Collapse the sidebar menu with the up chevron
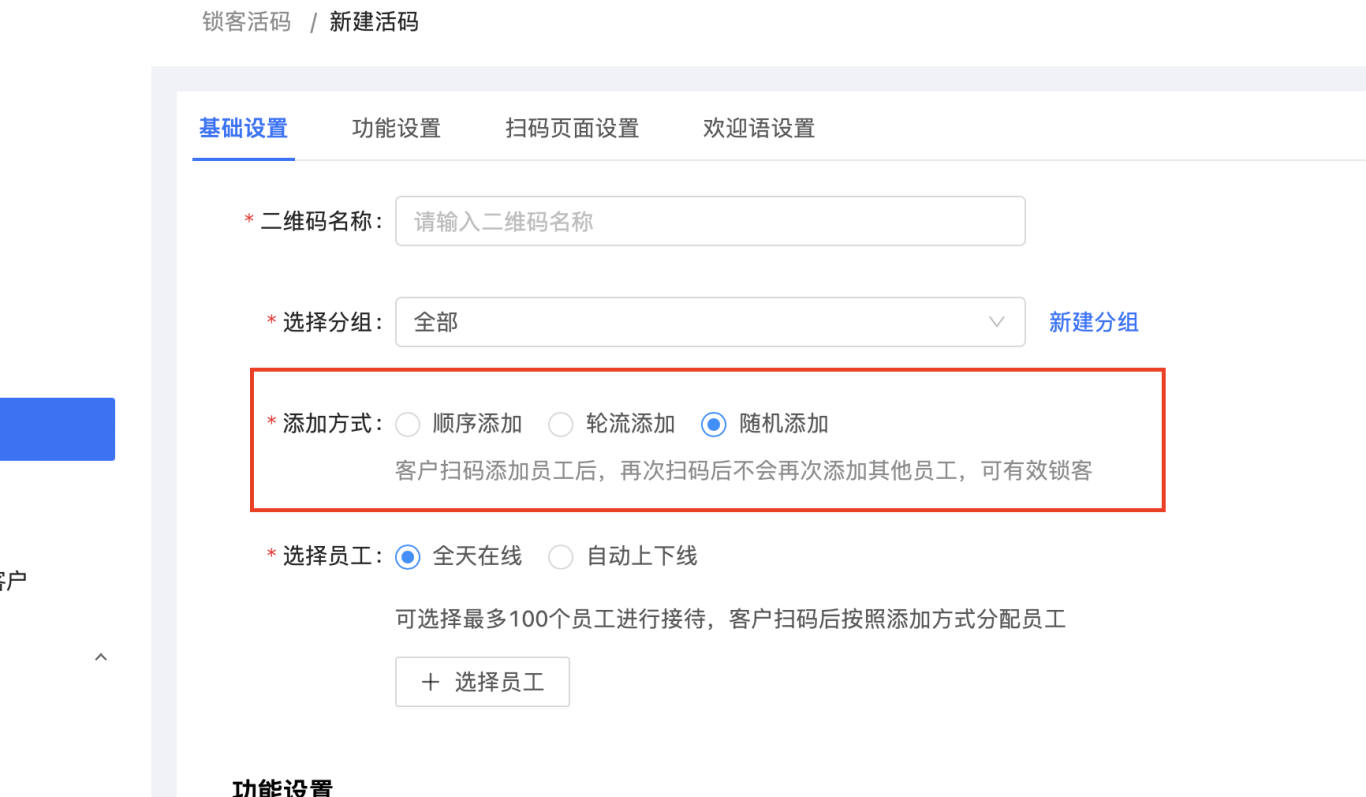Viewport: 1366px width, 797px height. coord(100,657)
